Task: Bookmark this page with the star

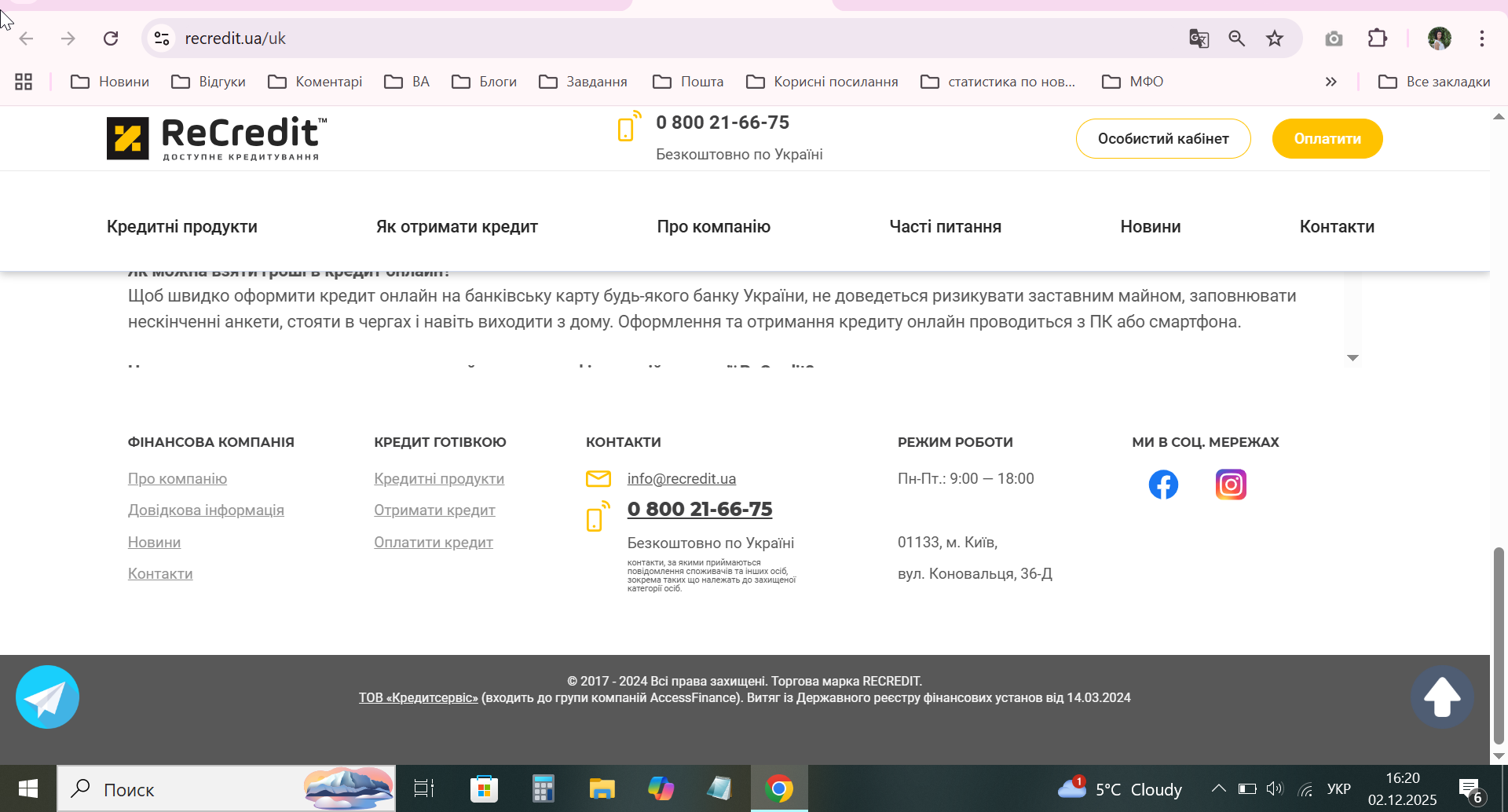Action: coord(1275,38)
